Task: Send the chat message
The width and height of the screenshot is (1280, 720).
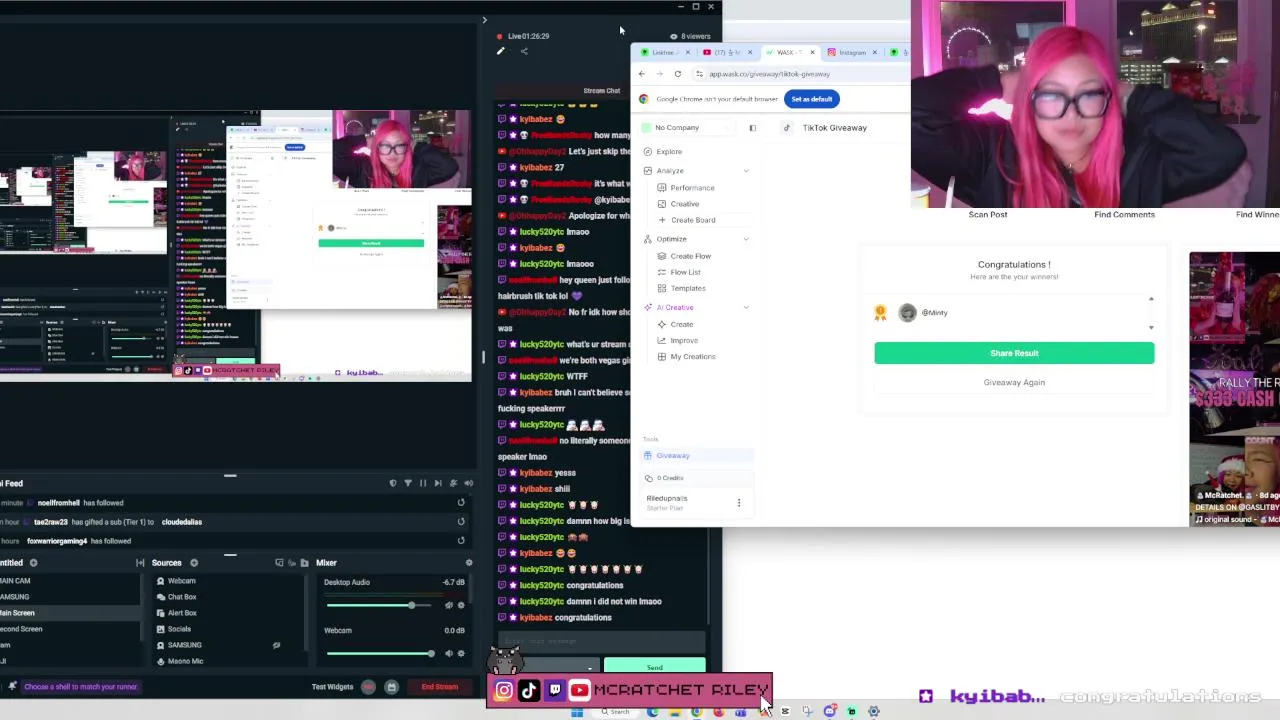Action: 655,667
